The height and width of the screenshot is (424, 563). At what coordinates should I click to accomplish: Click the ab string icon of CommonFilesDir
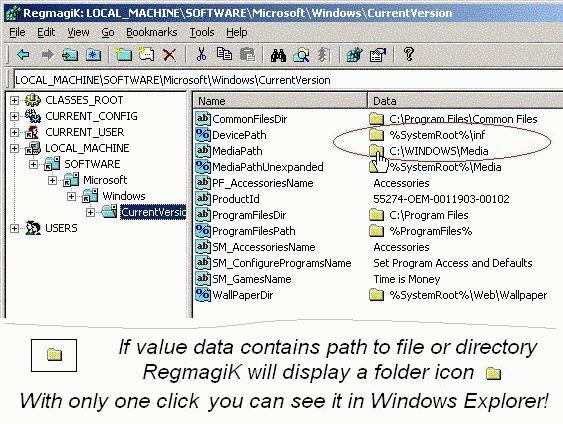203,118
